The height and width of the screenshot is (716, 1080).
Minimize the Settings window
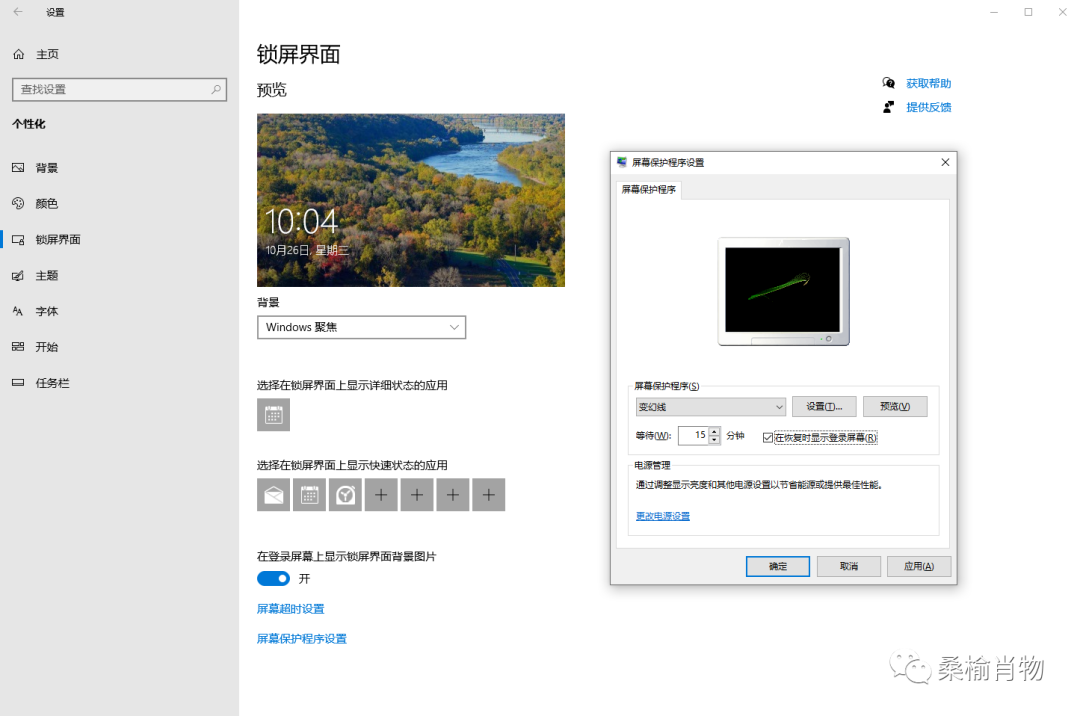(994, 12)
